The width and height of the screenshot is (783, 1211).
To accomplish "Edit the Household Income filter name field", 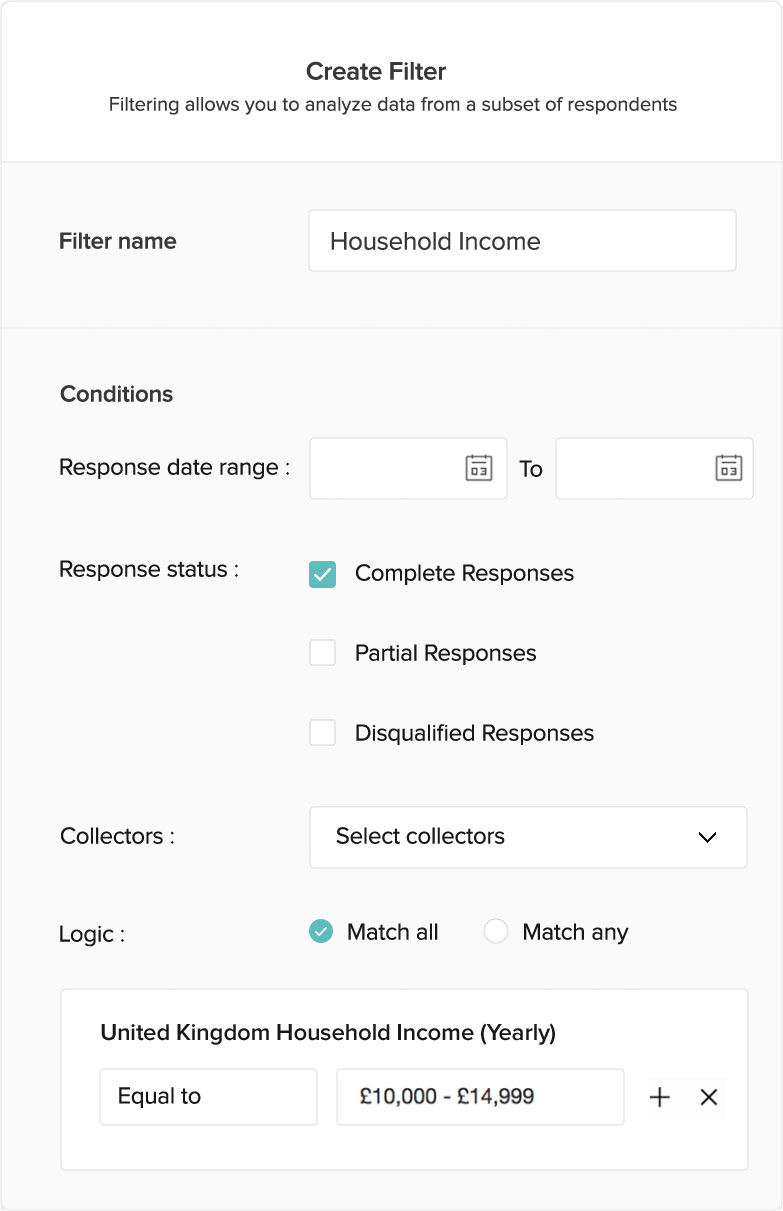I will point(522,241).
